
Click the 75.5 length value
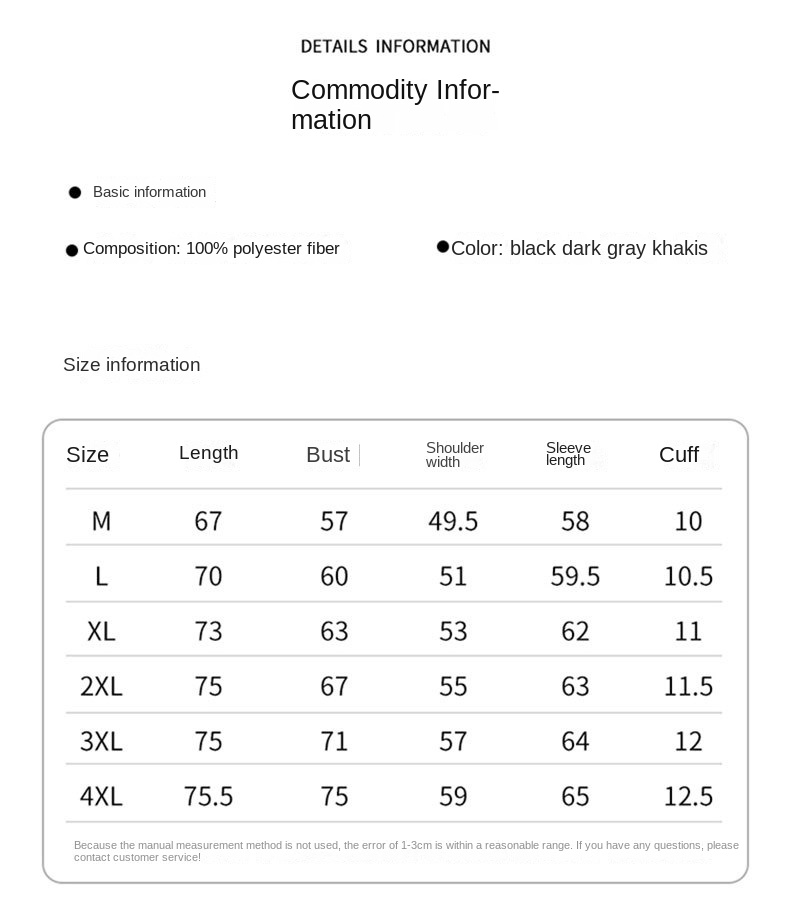[208, 796]
